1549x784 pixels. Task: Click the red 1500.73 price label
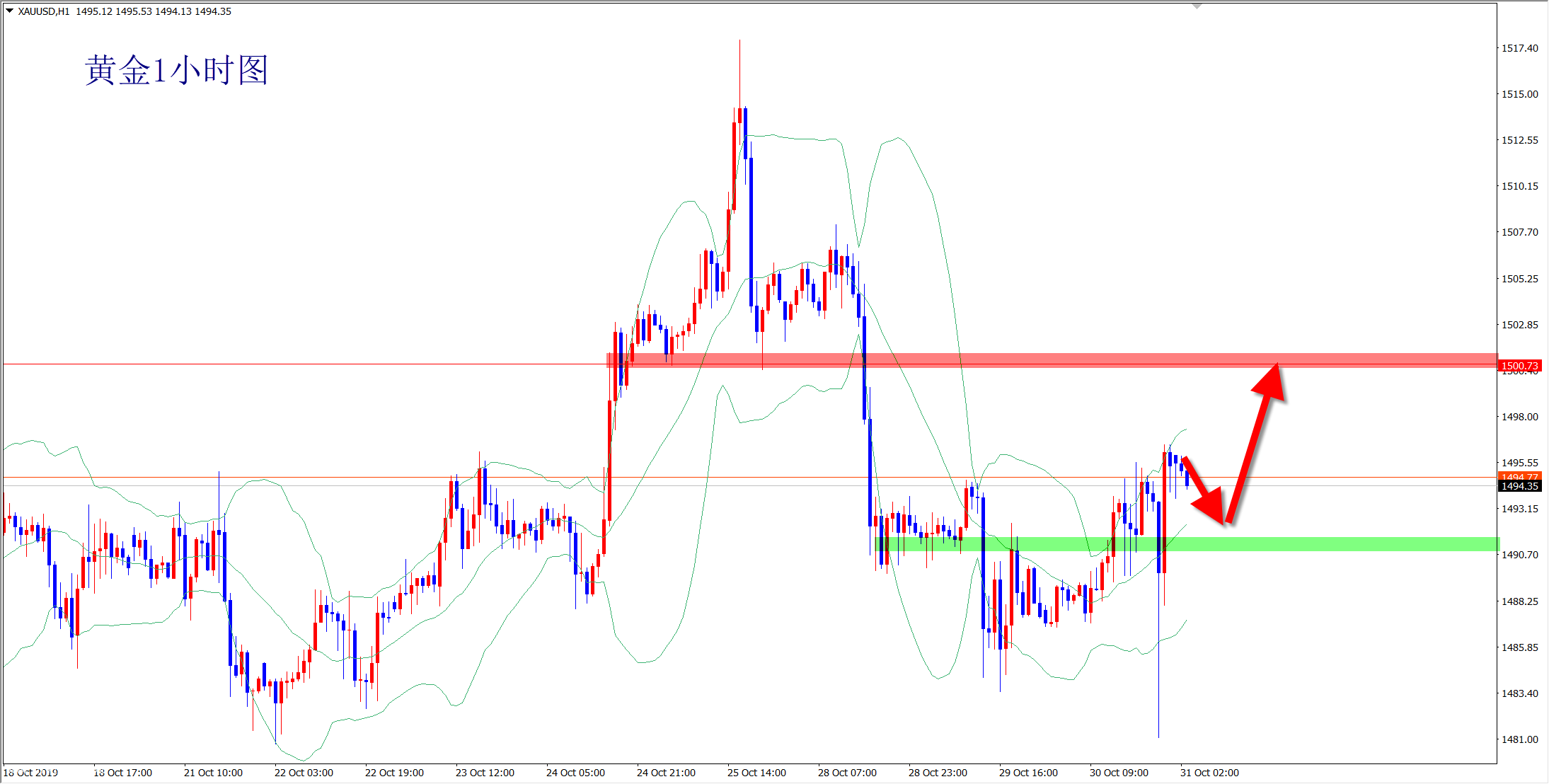click(1519, 366)
